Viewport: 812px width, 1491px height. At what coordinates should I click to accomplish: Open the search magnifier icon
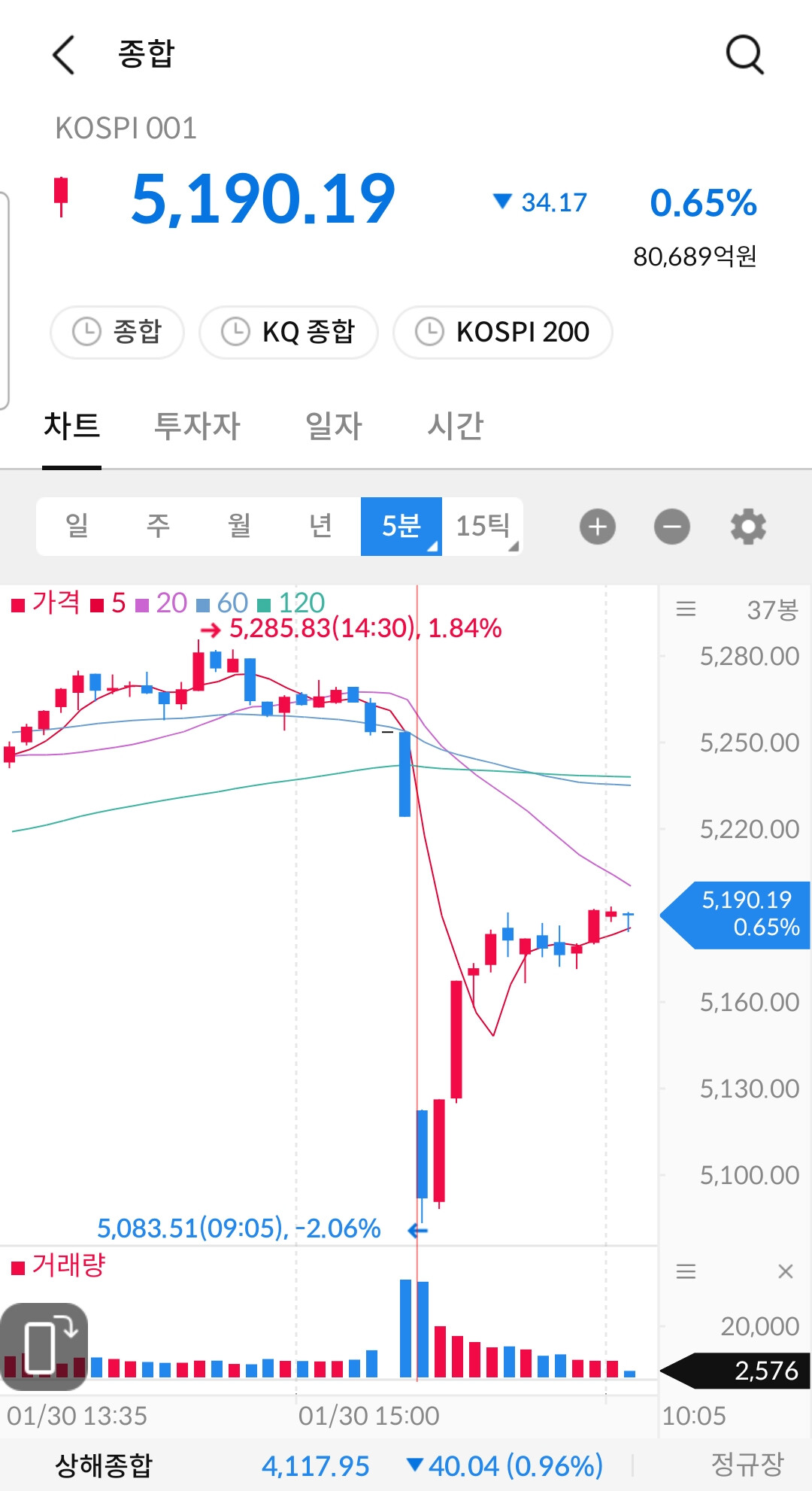click(x=745, y=55)
